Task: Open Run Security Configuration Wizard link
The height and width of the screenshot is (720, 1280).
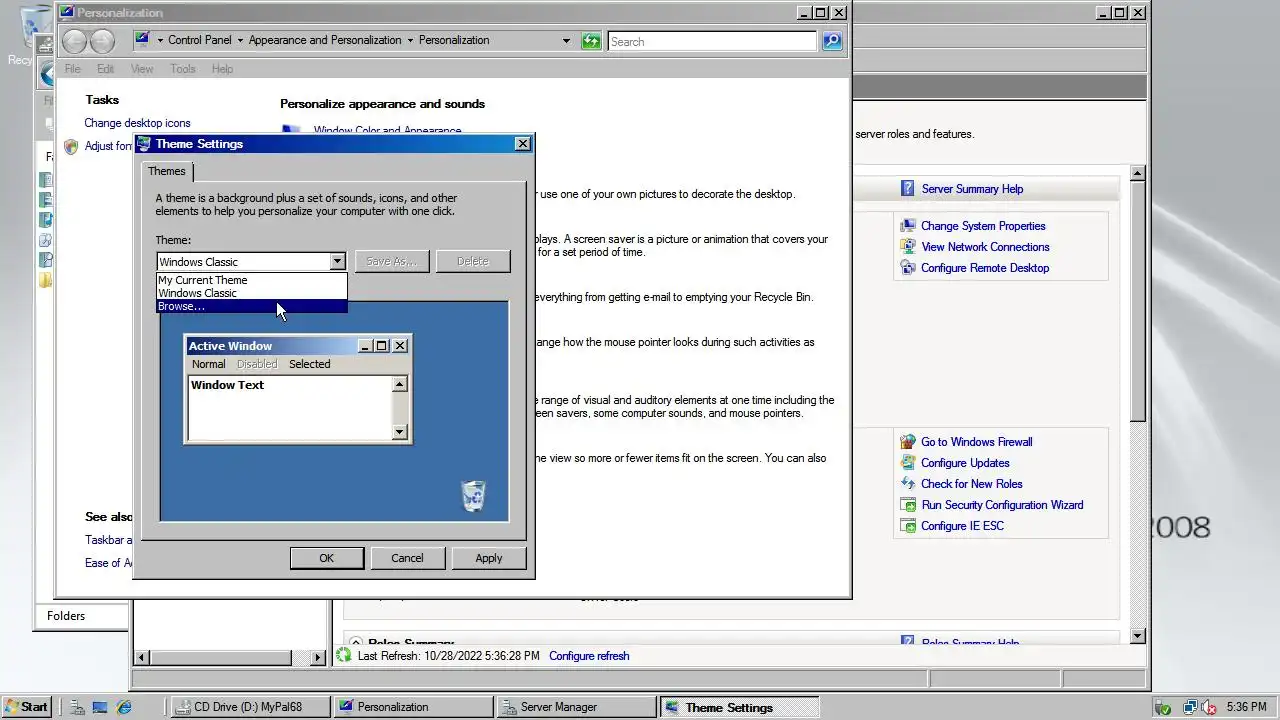Action: 1002,505
